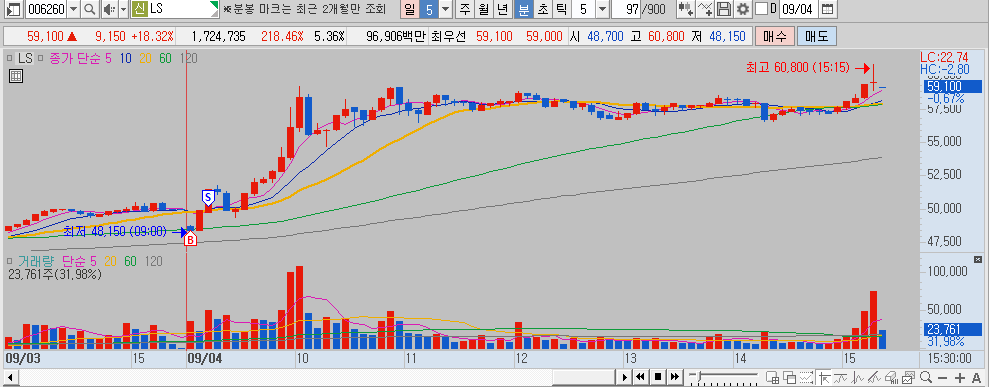Viewport: 989px width, 387px height.
Task: Click the 매수 buy button
Action: 774,36
